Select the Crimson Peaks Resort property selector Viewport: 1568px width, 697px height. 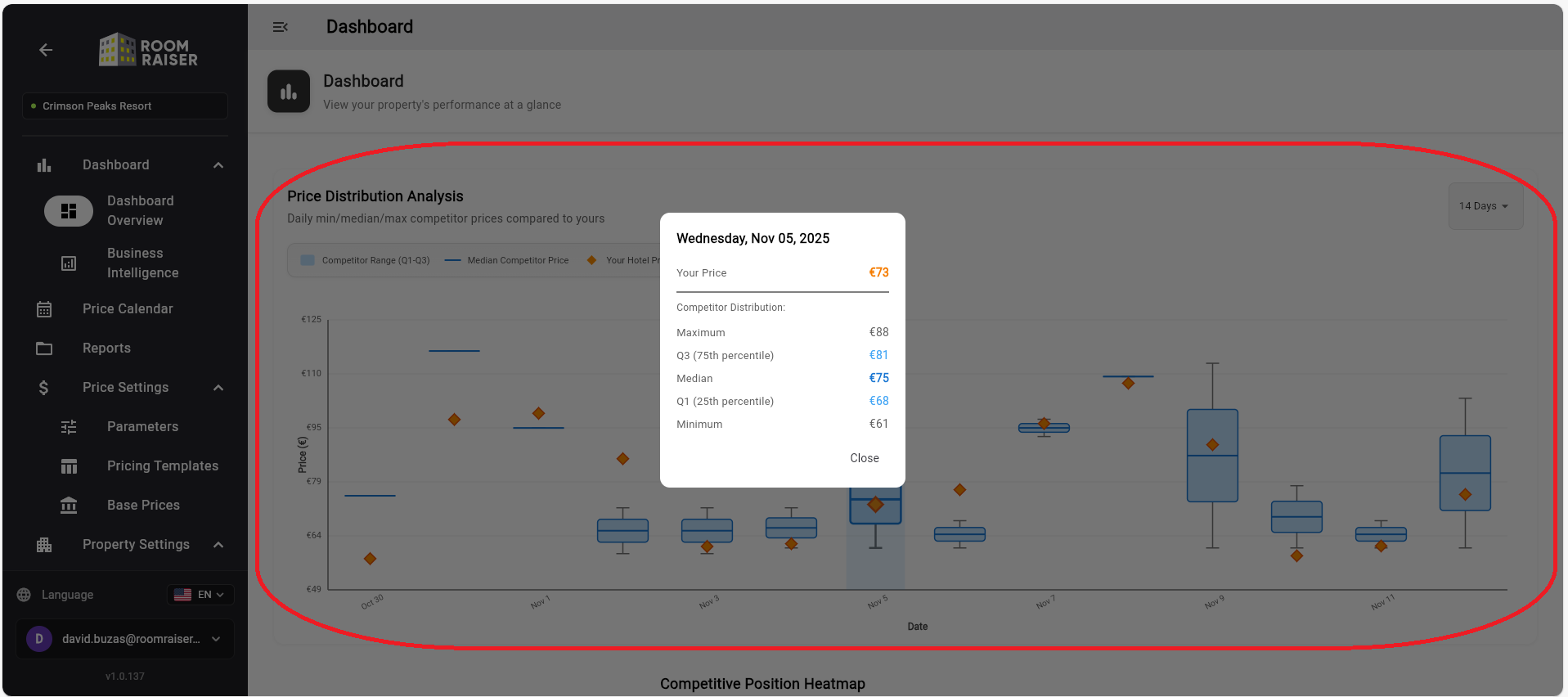[x=125, y=106]
